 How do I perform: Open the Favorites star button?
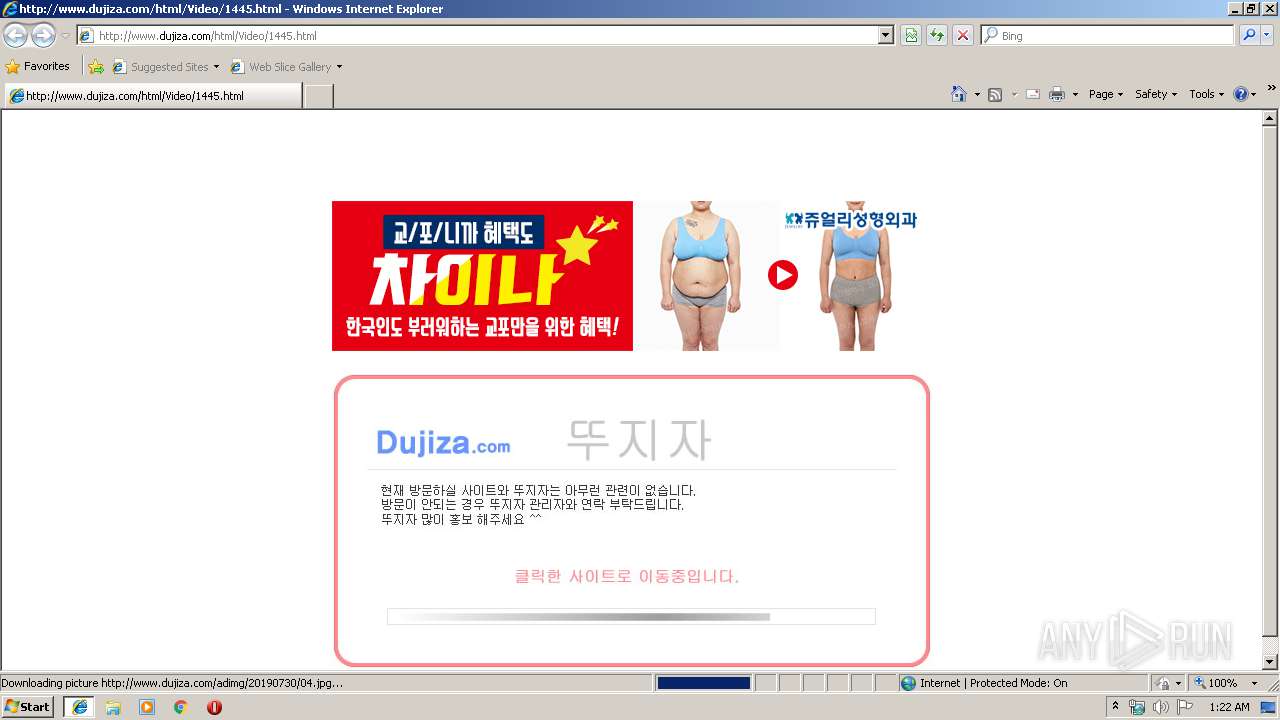[38, 67]
